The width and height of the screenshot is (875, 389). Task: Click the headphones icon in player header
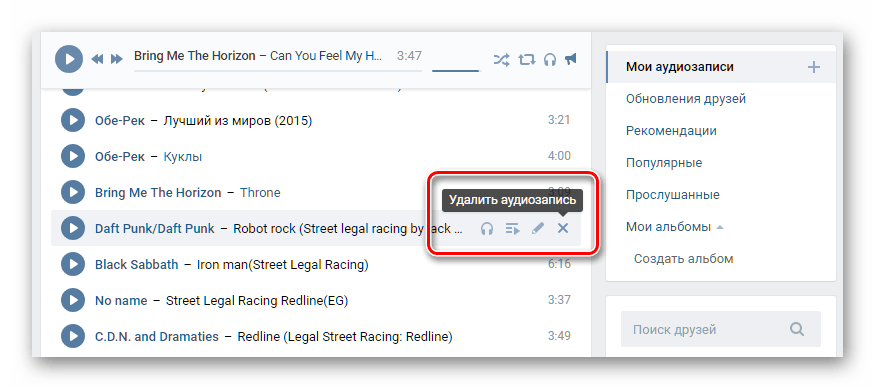pyautogui.click(x=550, y=59)
